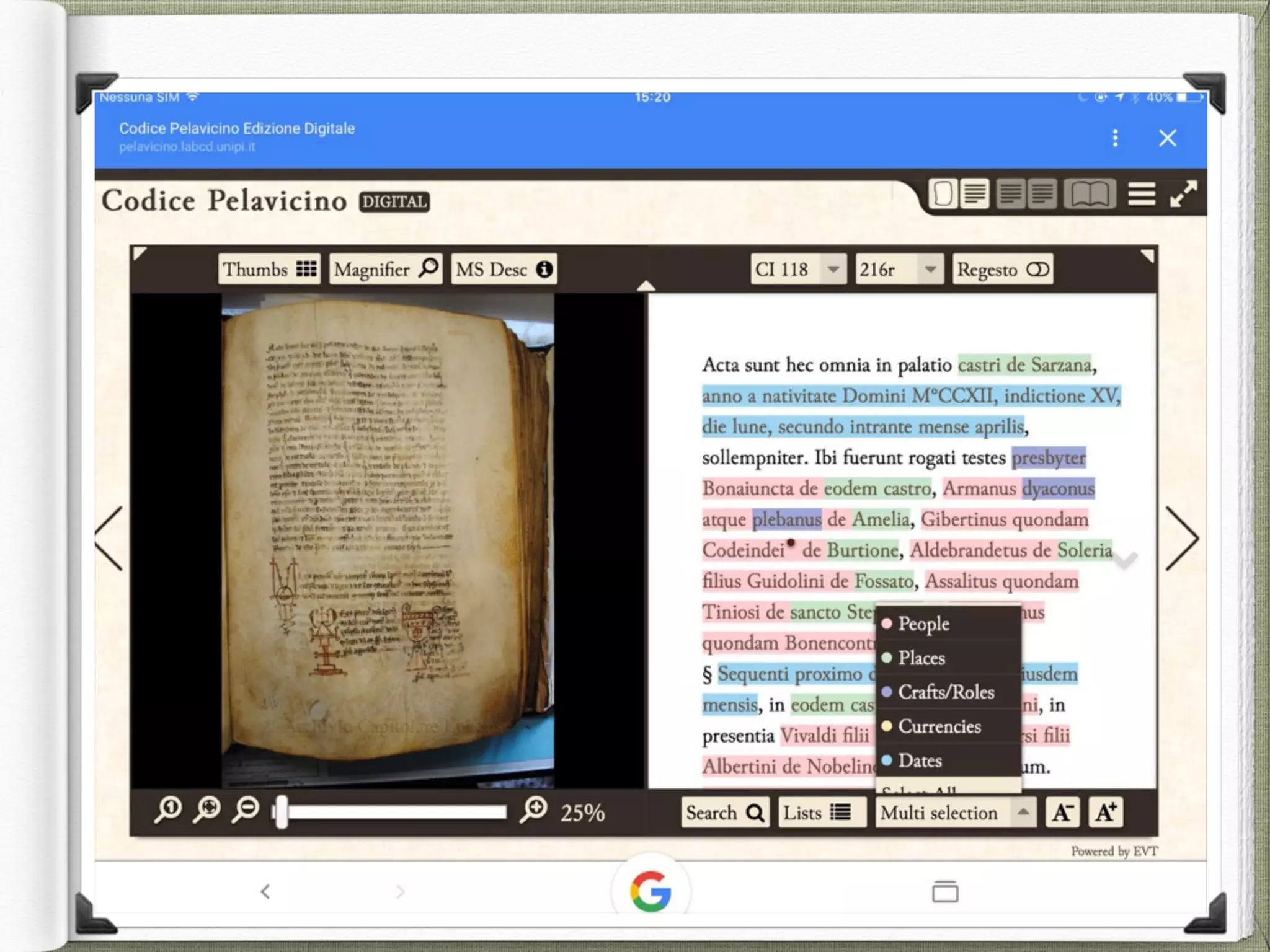Collapse the Multi selection dropdown
Screen dimensions: 1270x952
(x=1023, y=813)
